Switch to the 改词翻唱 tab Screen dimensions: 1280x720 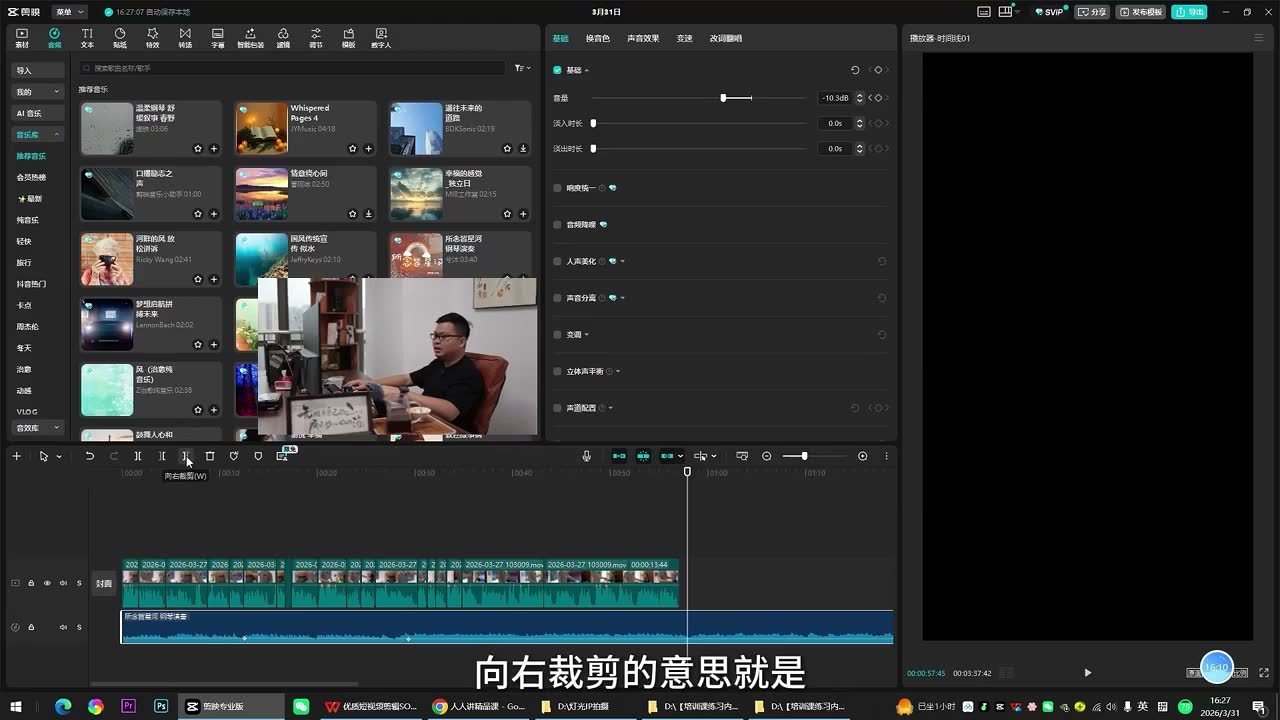[726, 38]
